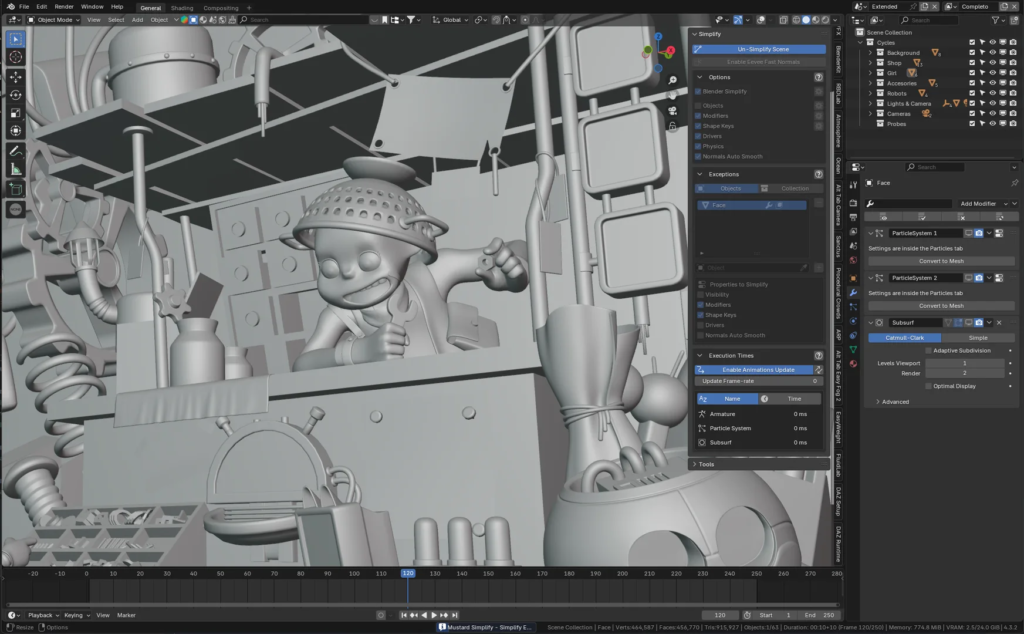The image size is (1024, 634).
Task: Open the Object Mode dropdown
Action: [54, 20]
